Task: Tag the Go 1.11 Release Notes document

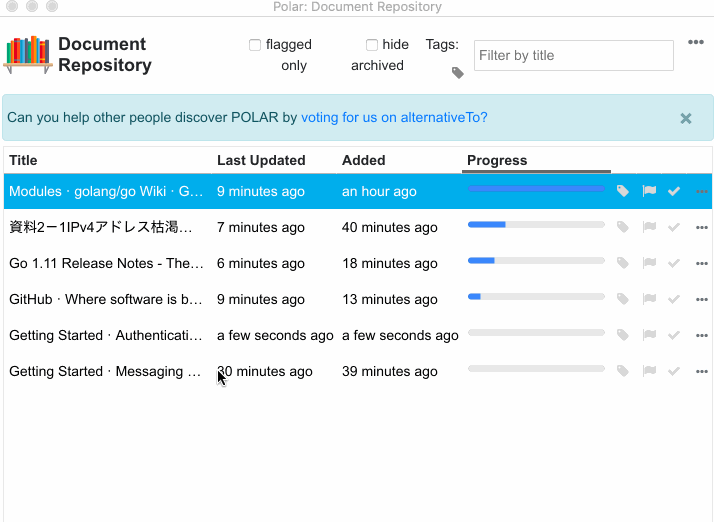Action: (622, 263)
